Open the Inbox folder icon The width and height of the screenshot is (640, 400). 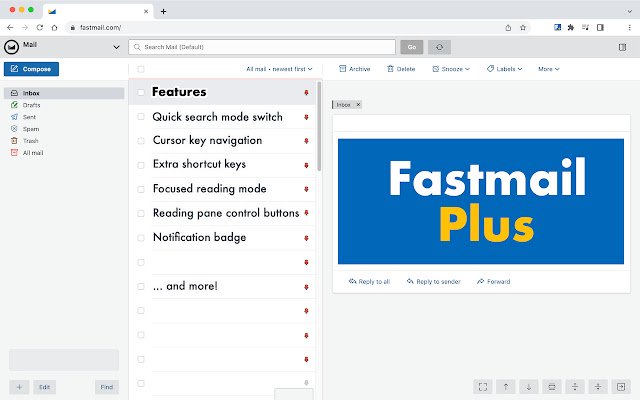[14, 93]
